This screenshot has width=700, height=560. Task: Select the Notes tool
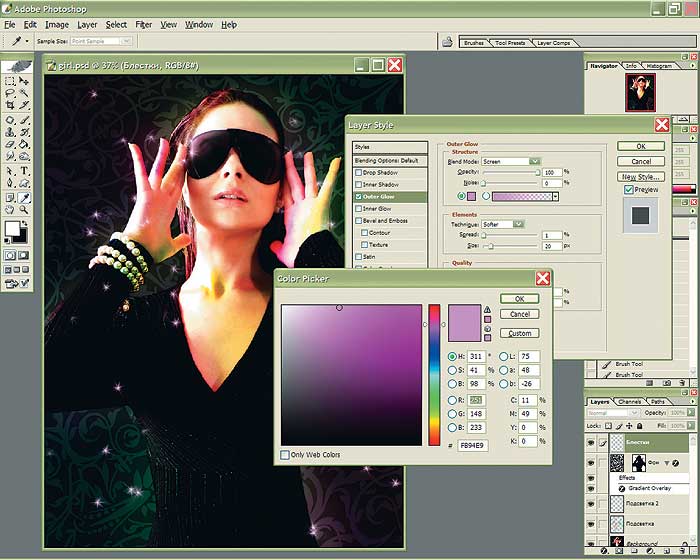[x=9, y=198]
